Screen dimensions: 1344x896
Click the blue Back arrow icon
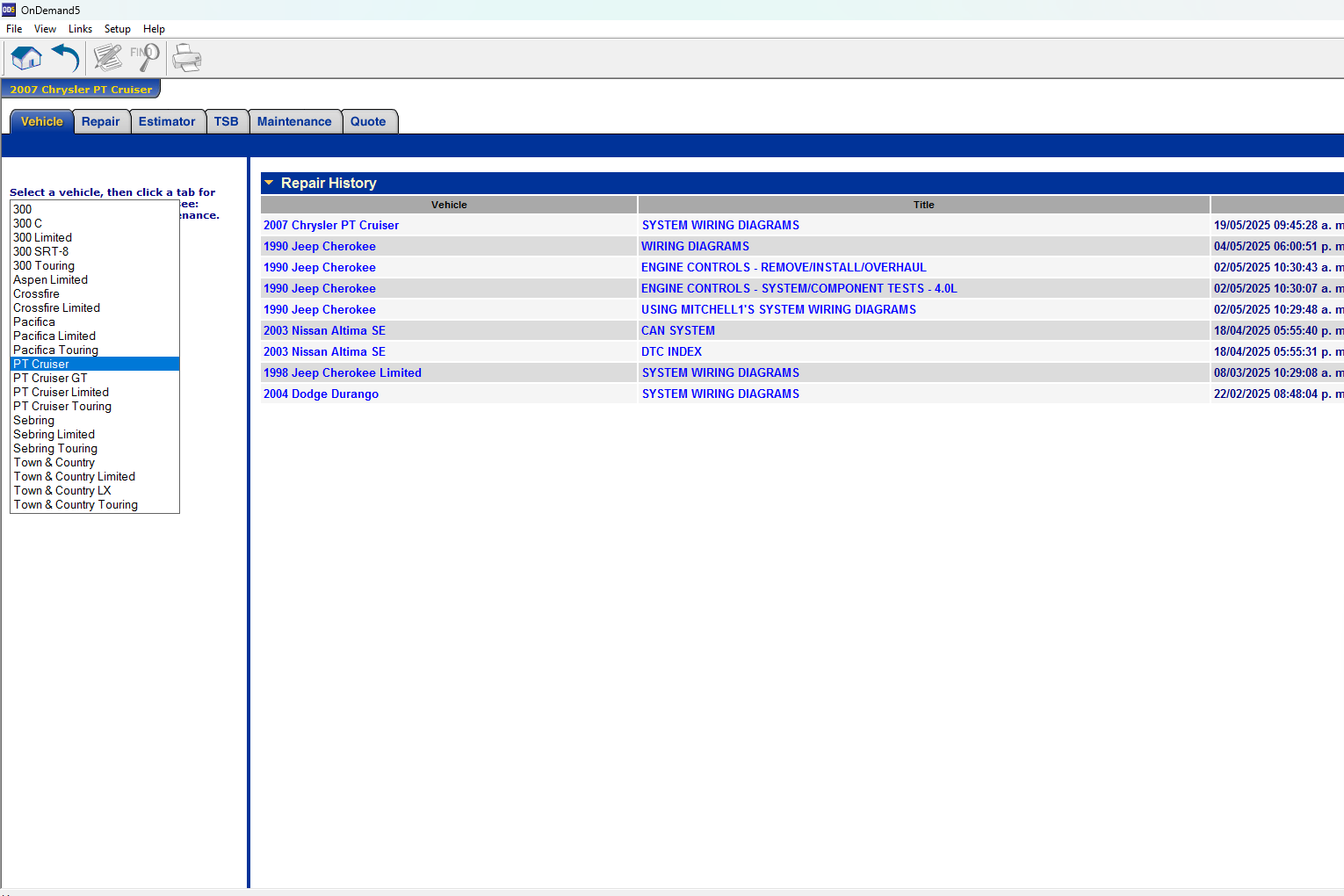[x=66, y=59]
